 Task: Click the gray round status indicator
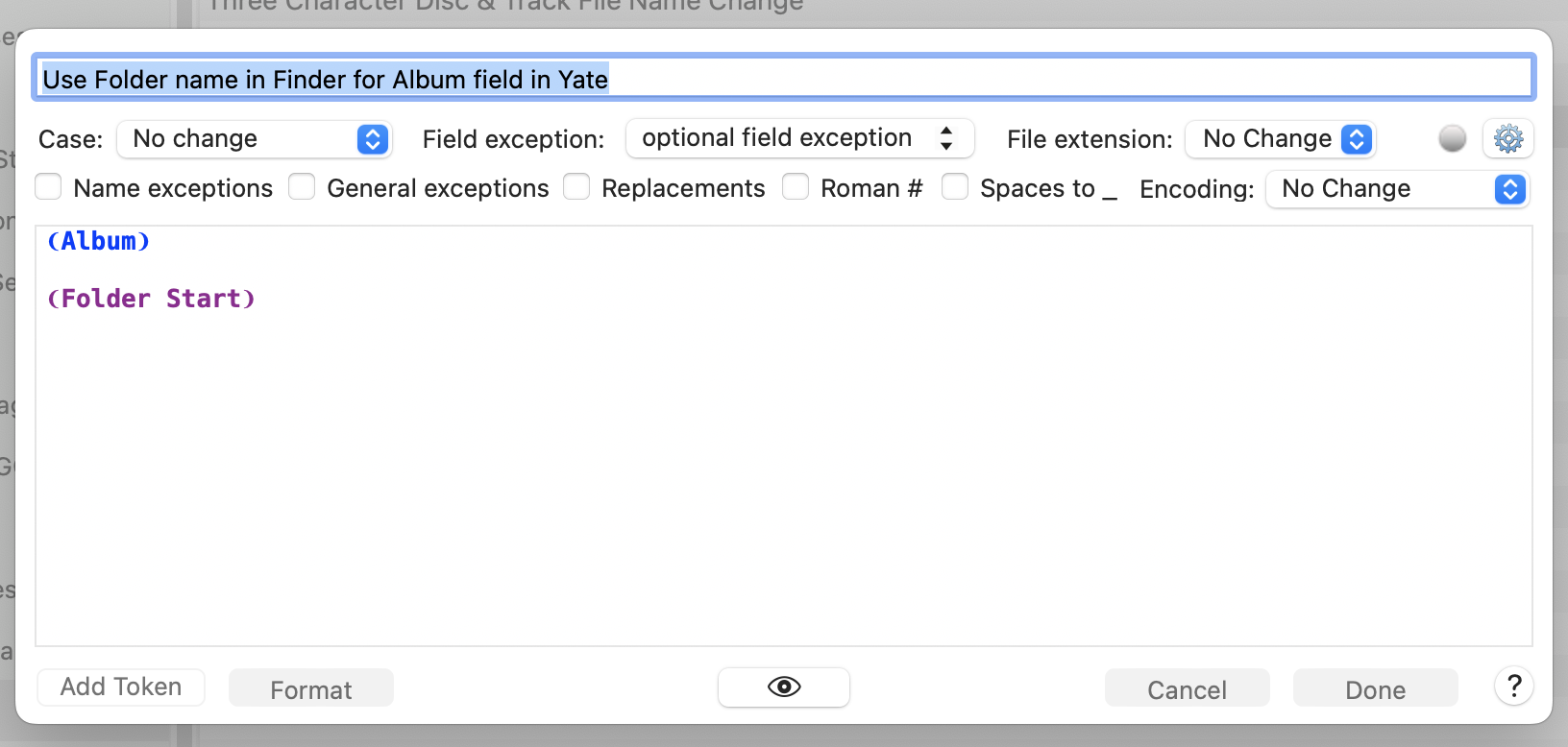click(1453, 139)
